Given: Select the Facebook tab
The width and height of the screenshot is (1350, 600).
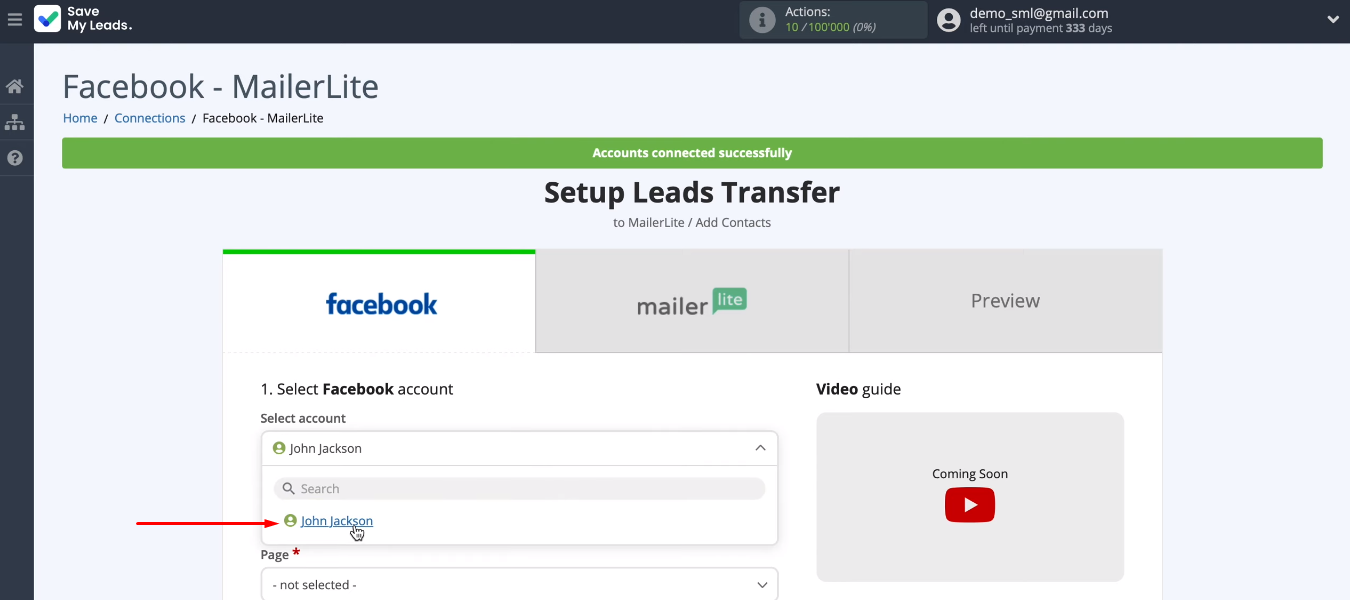Looking at the screenshot, I should 380,303.
